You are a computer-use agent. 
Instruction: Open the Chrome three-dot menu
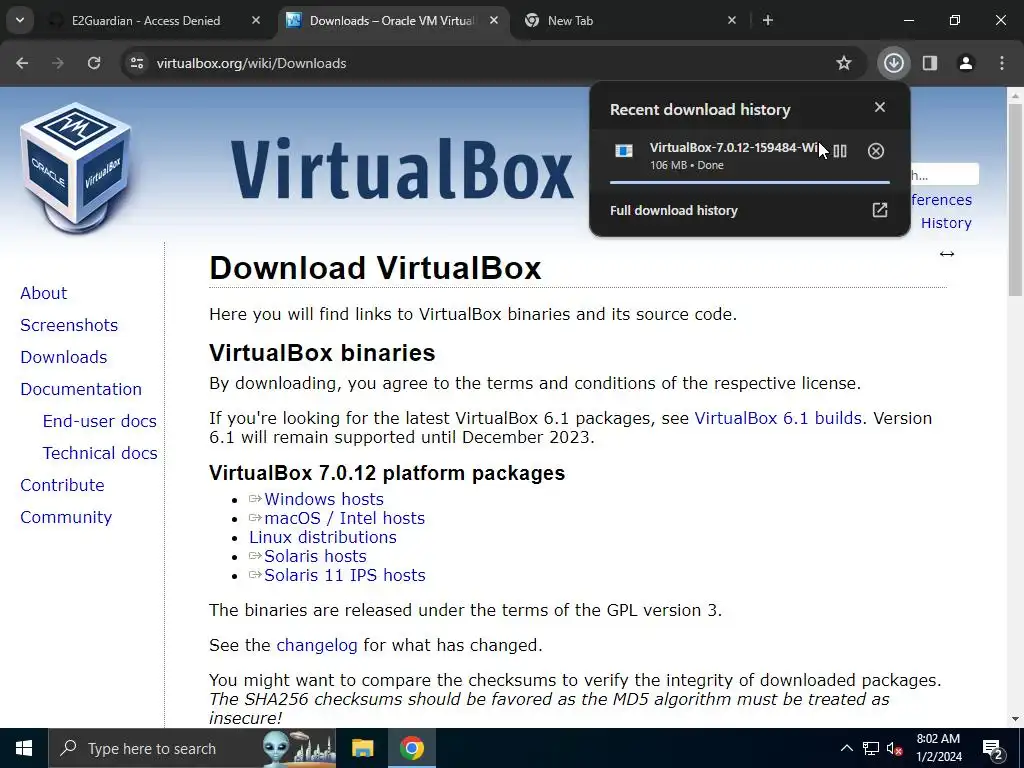click(1002, 63)
